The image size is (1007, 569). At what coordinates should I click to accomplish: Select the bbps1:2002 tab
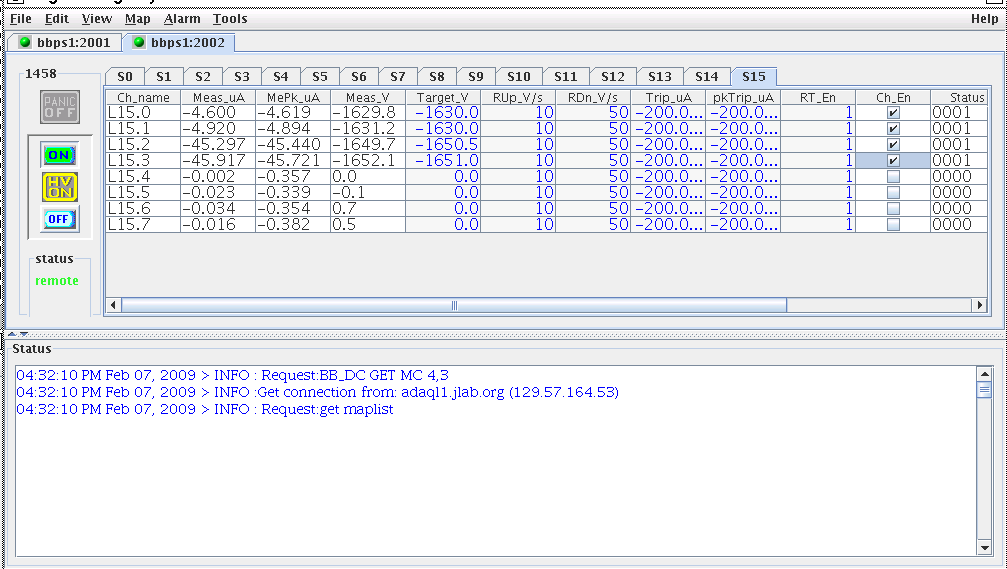(179, 42)
